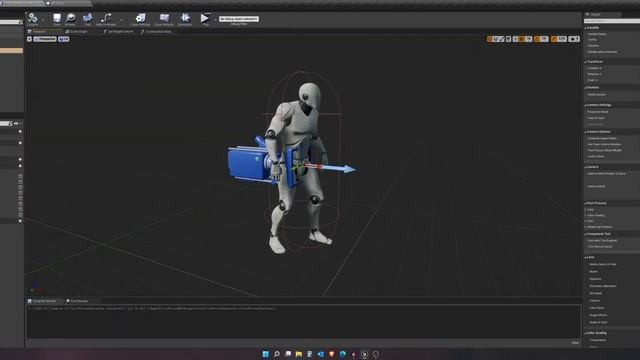Expand Chromatic Aberration under Lens
Screen dimensions: 640x360
pyautogui.click(x=602, y=286)
